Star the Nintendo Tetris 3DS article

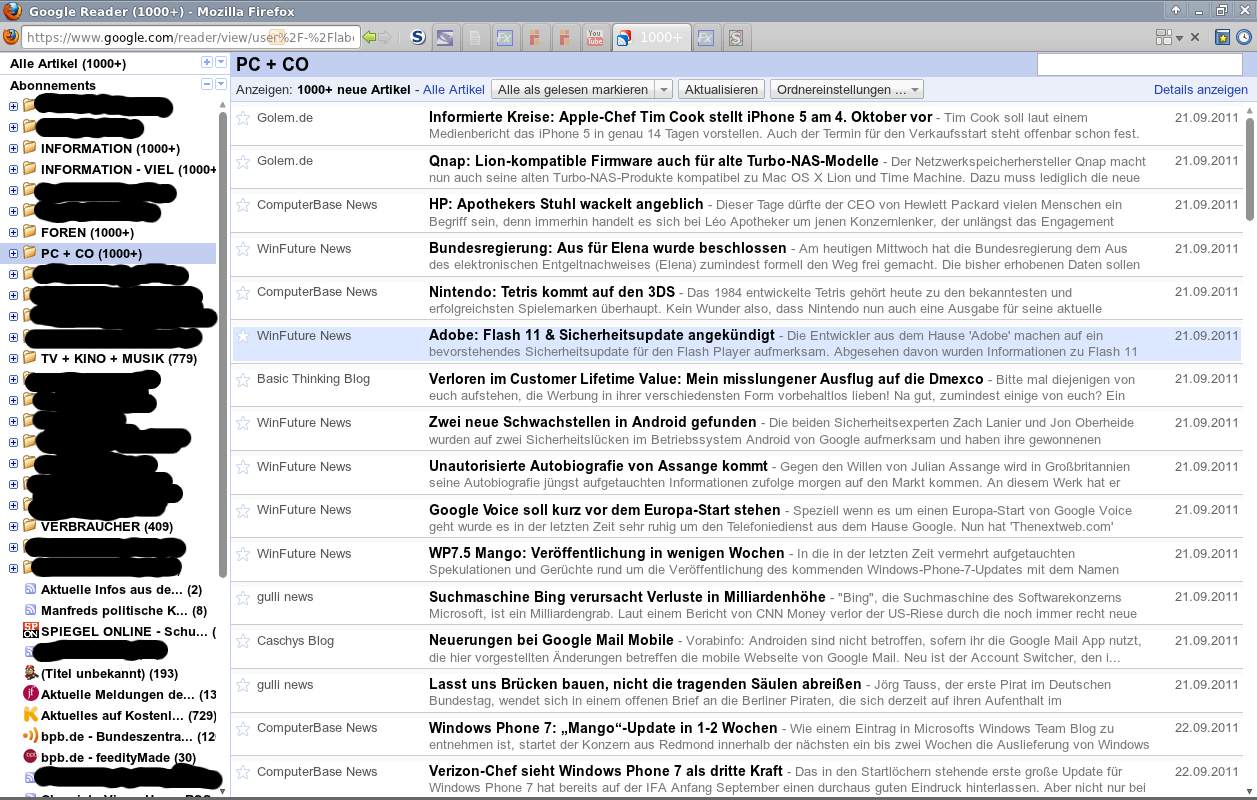coord(242,292)
